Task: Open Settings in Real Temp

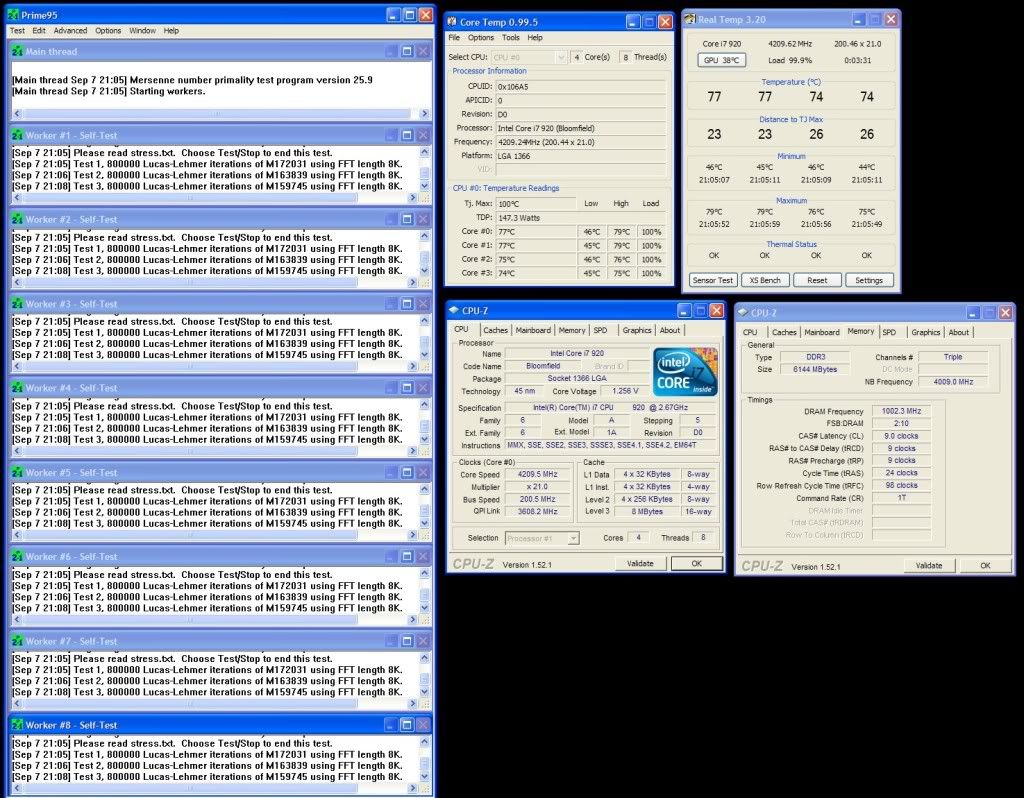Action: [x=869, y=280]
